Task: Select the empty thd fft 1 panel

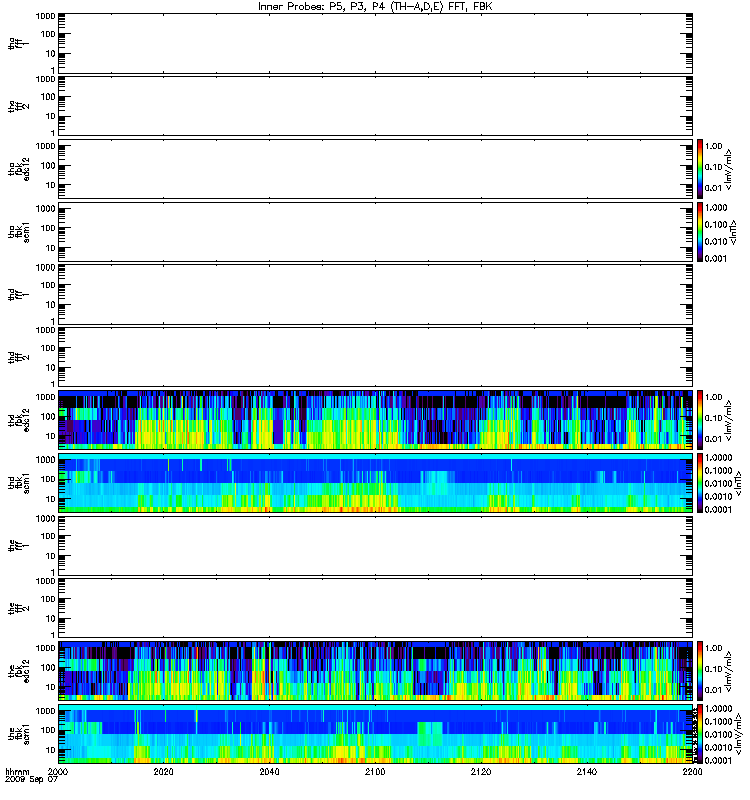Action: coord(375,294)
